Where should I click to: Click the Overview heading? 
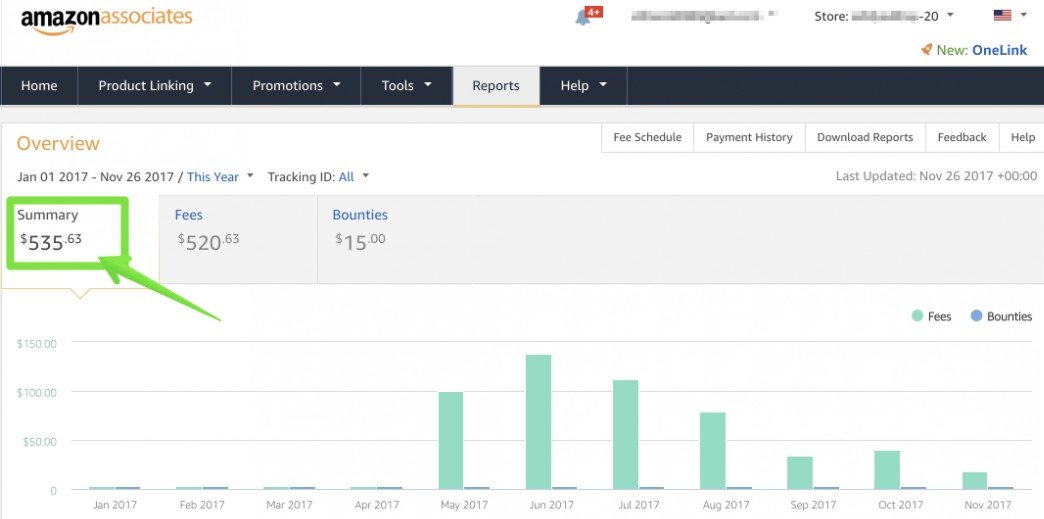click(x=58, y=143)
